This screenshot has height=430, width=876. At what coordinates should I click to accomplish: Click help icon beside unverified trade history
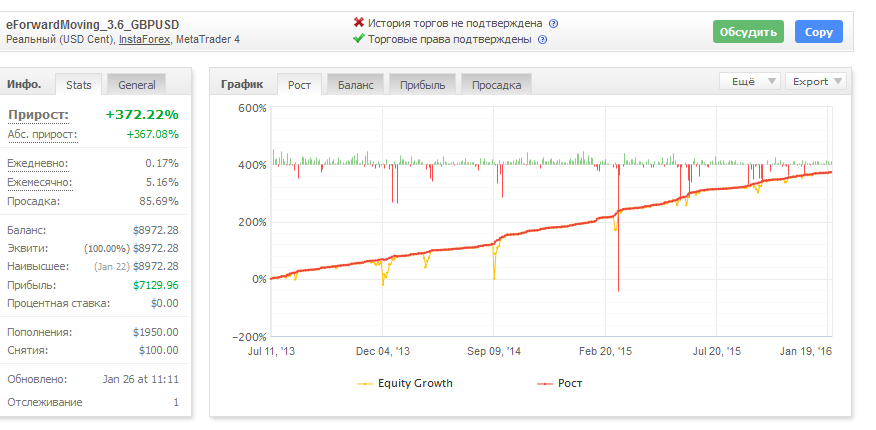(x=553, y=23)
